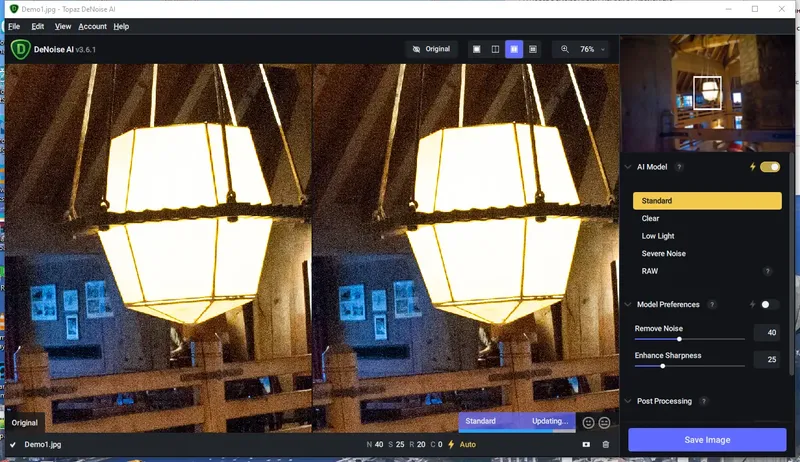This screenshot has height=462, width=800.
Task: Click the DeNoise AI shield logo
Action: (20, 49)
